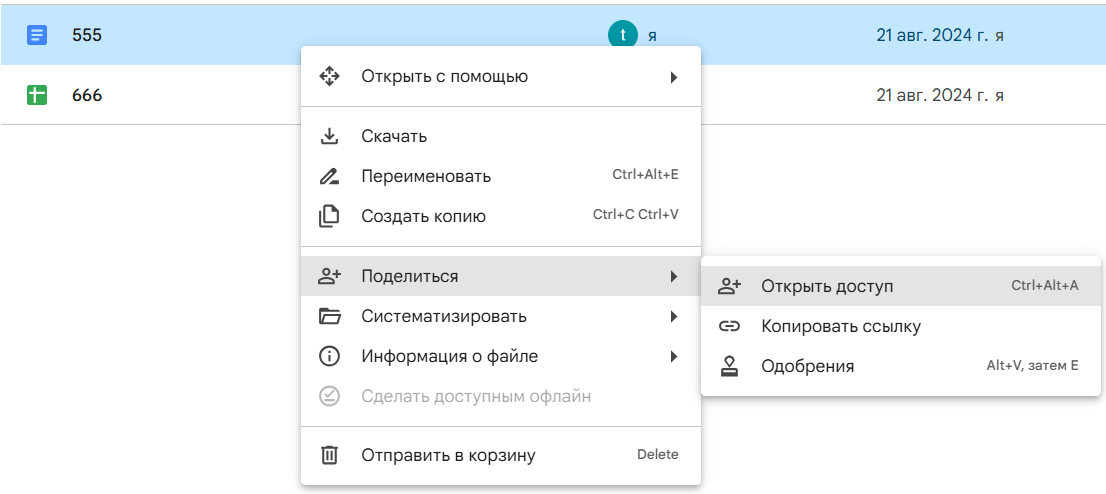The image size is (1106, 494).
Task: Click the file name 666 in the list
Action: coord(87,95)
